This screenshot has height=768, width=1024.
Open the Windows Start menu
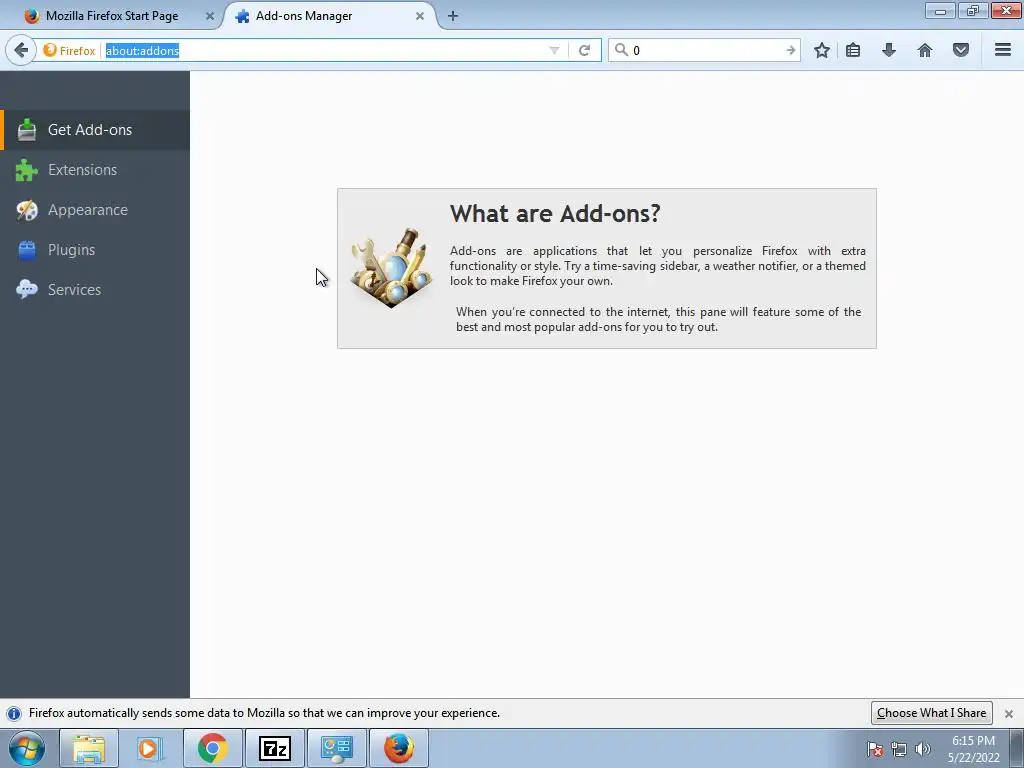[x=27, y=748]
